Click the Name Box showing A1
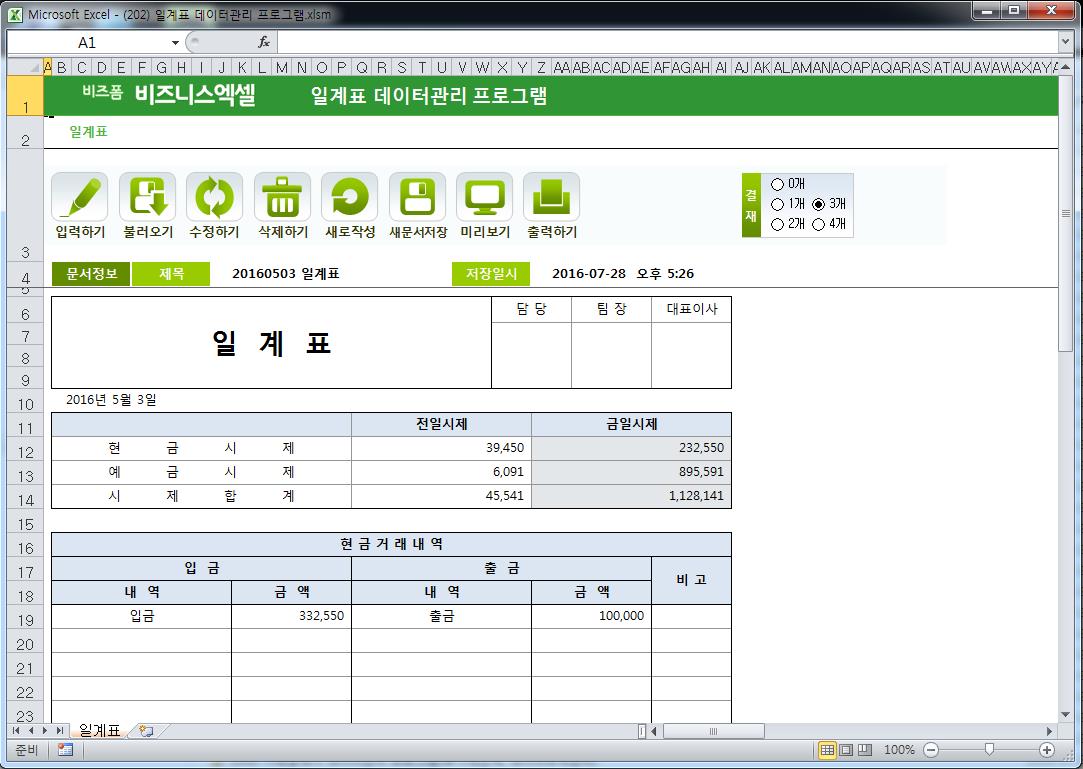Screen dimensions: 1083x769 (88, 43)
